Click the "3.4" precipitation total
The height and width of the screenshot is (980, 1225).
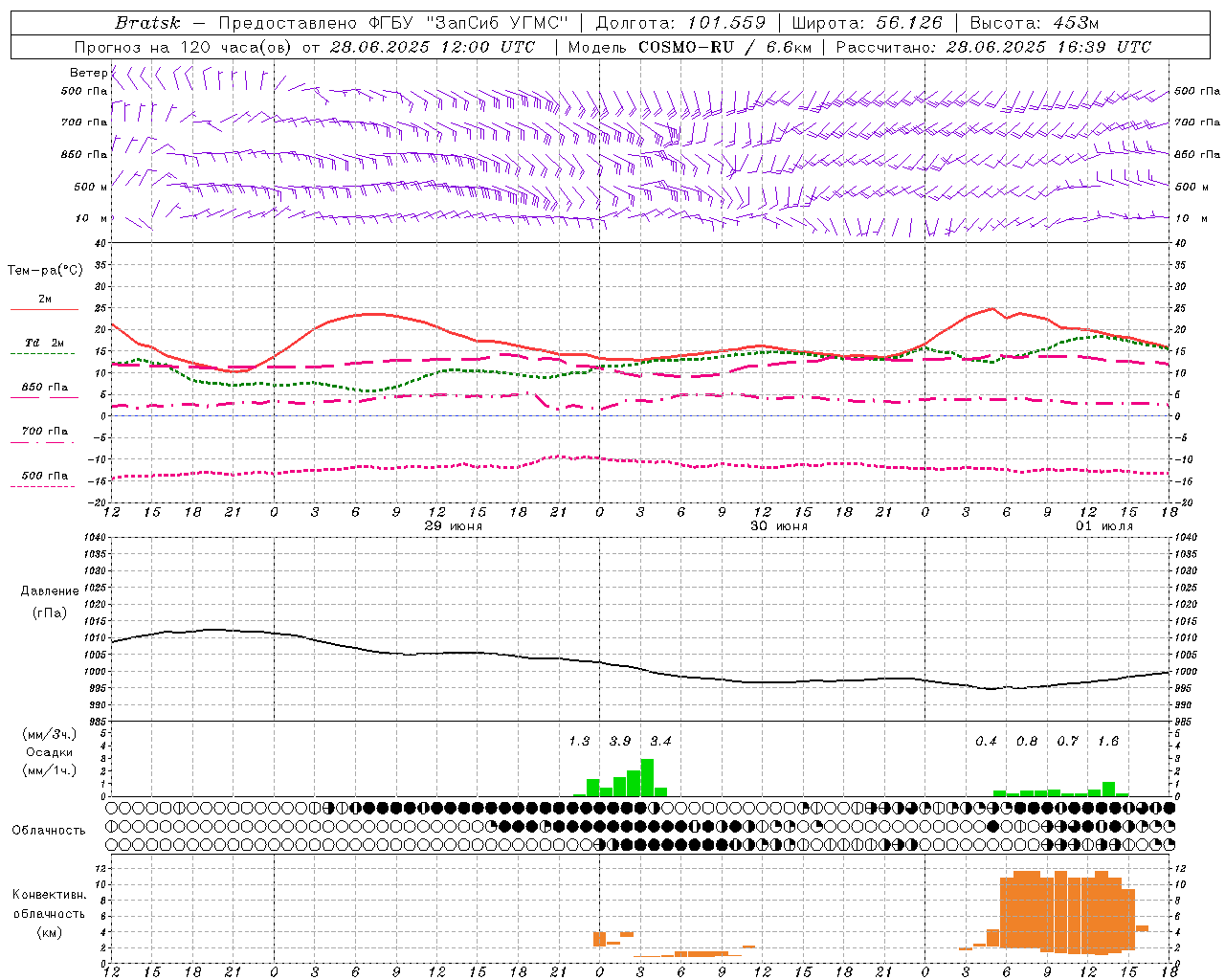point(660,741)
